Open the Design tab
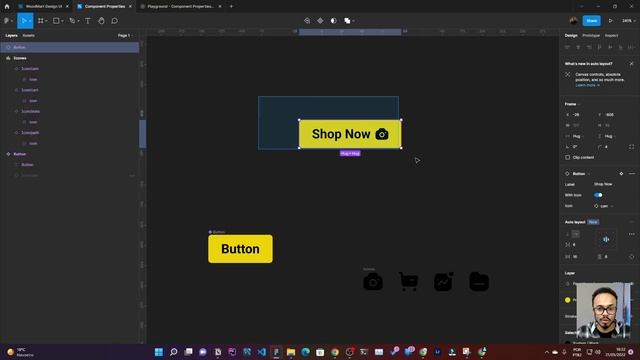Screen dimensions: 640x360 click(571, 36)
